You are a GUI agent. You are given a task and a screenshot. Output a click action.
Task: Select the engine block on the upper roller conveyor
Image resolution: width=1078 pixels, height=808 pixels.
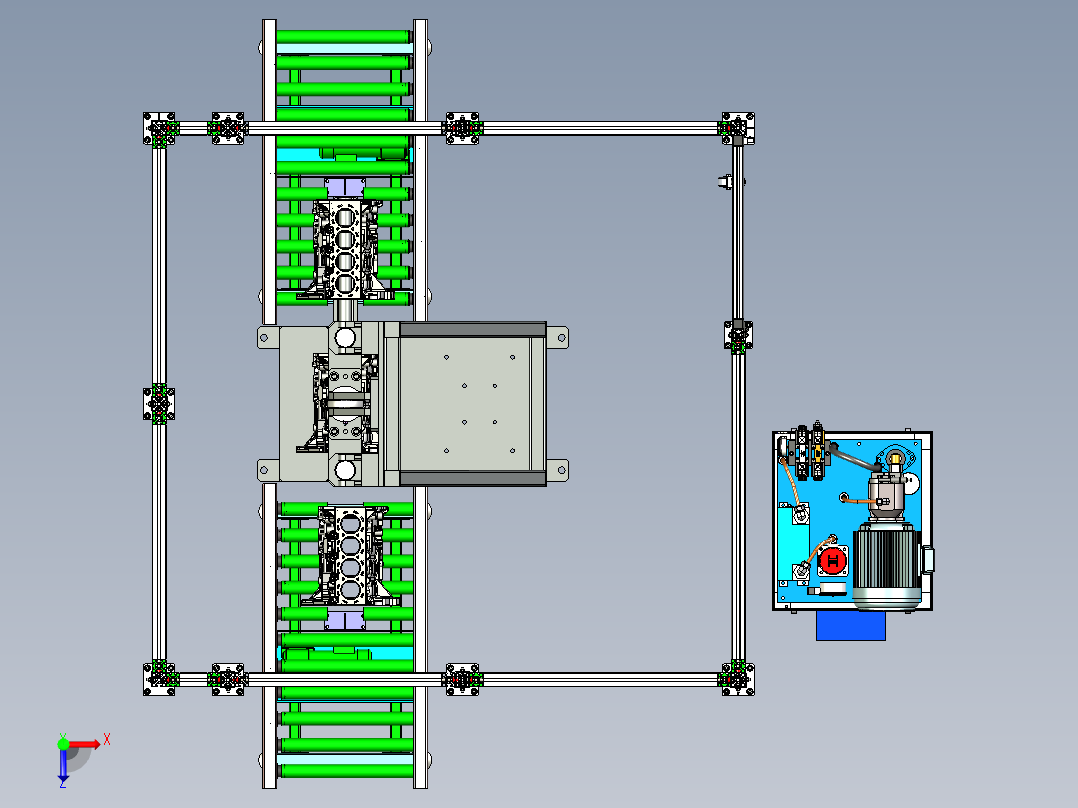(346, 250)
